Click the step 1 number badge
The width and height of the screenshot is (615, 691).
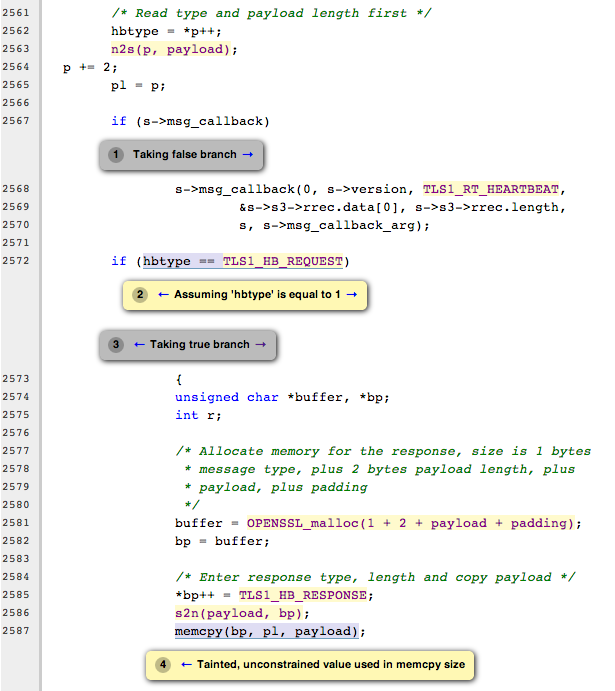click(116, 155)
